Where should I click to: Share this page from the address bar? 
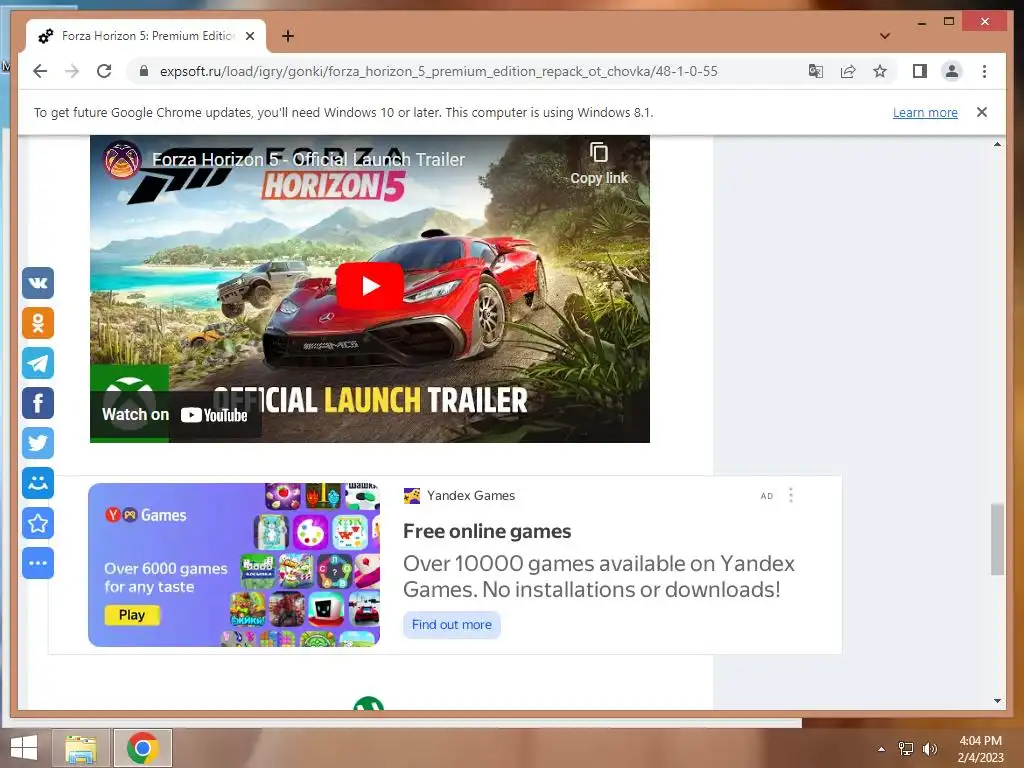pos(848,71)
